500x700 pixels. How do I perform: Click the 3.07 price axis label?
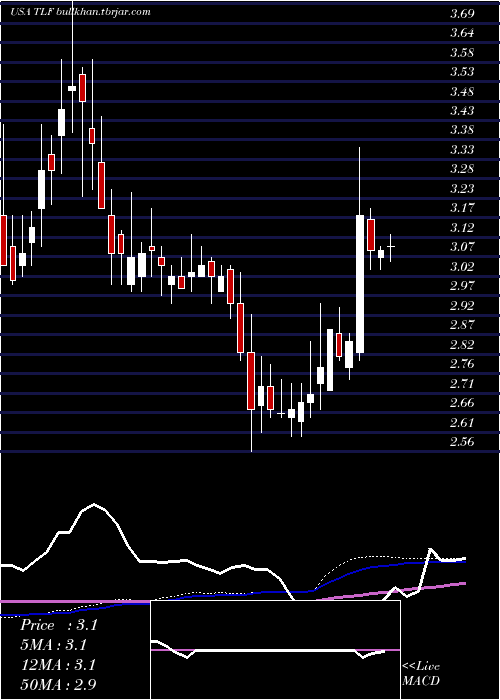click(x=462, y=247)
